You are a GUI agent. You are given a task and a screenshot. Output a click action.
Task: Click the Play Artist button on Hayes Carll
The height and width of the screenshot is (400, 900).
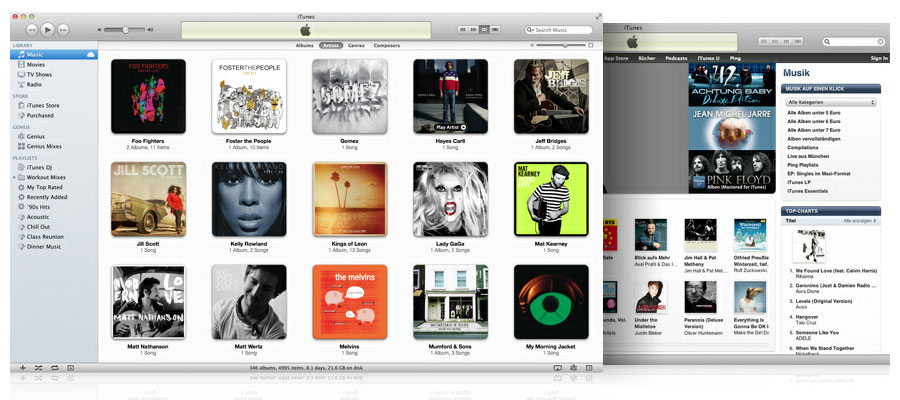click(x=451, y=127)
